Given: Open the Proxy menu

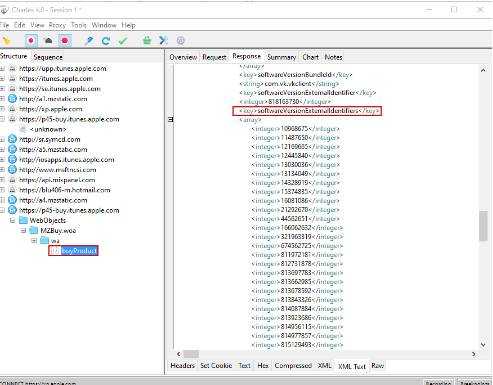Looking at the screenshot, I should coord(57,25).
